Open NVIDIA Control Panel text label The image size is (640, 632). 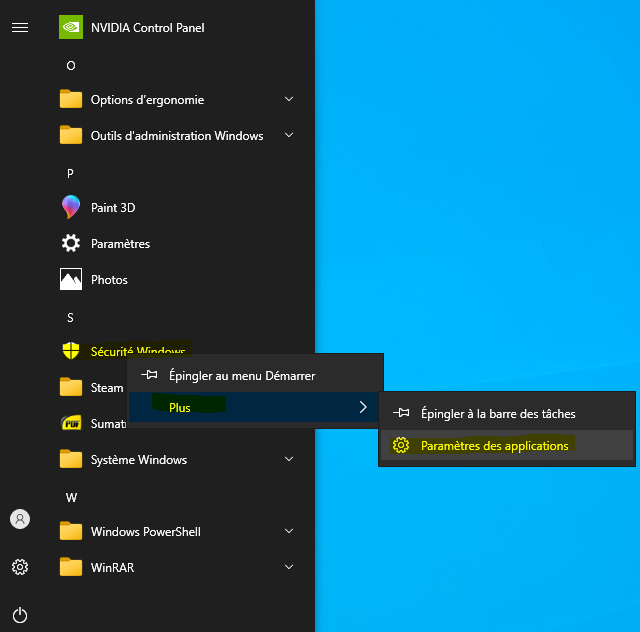(147, 28)
